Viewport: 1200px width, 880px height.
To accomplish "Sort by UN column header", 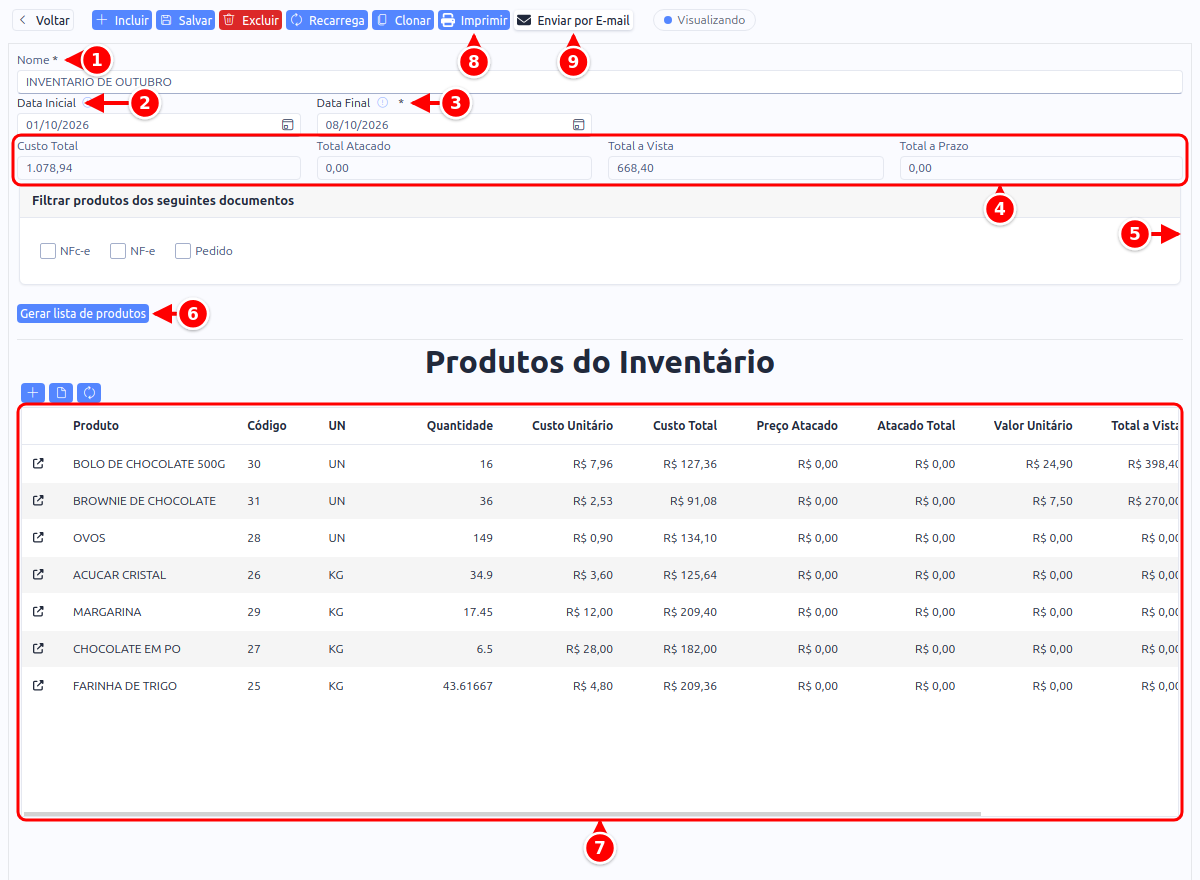I will click(x=337, y=426).
